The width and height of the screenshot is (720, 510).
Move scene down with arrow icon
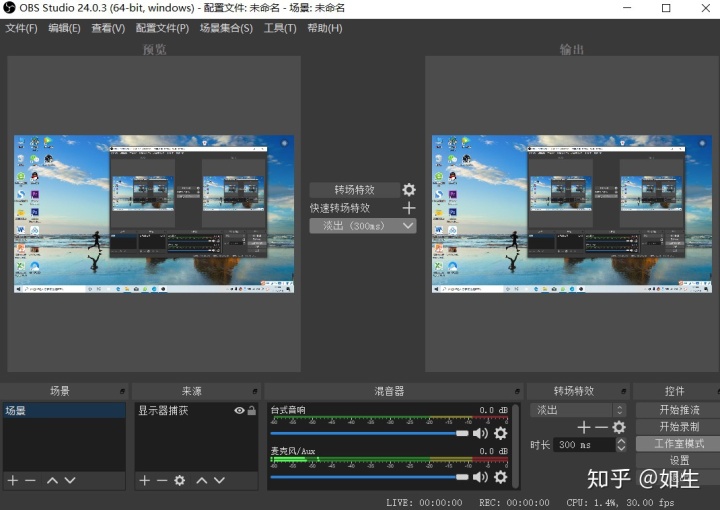pos(70,480)
